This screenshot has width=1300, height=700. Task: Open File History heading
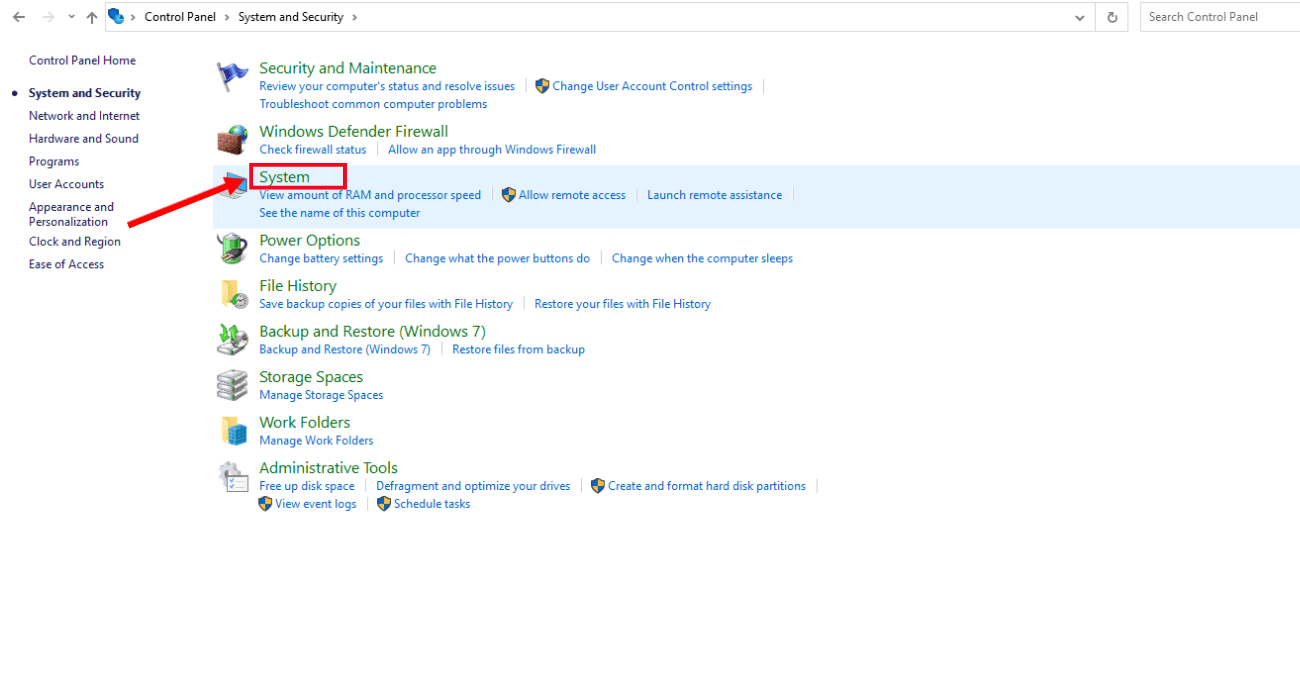[298, 286]
